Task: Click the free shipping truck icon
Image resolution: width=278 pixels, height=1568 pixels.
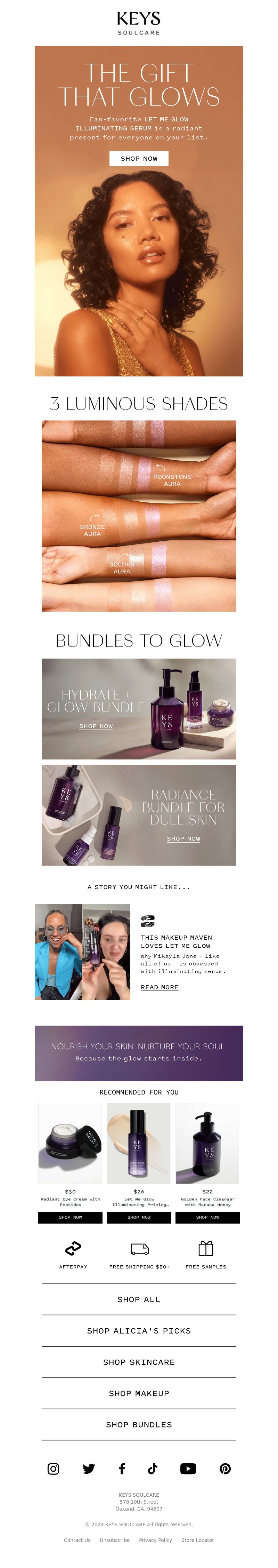Action: tap(139, 1248)
